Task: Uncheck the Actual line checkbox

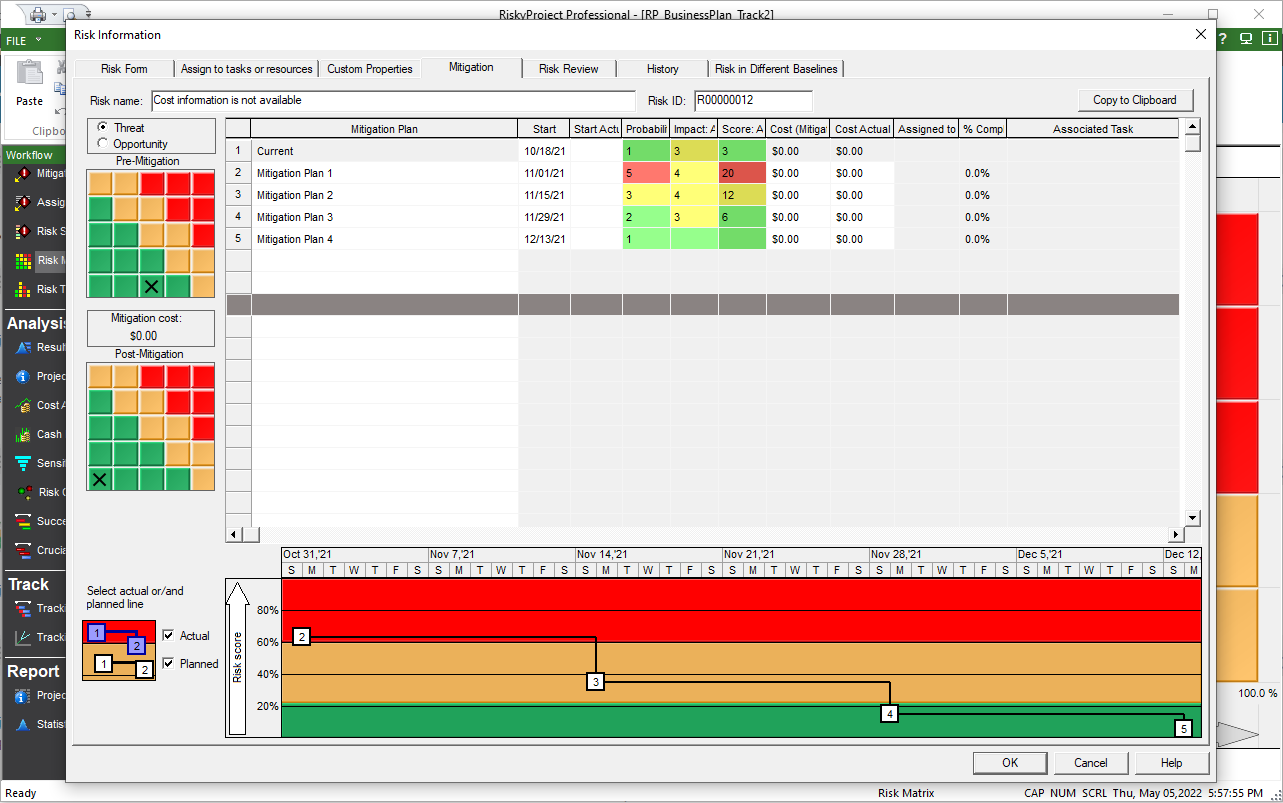Action: pyautogui.click(x=168, y=636)
